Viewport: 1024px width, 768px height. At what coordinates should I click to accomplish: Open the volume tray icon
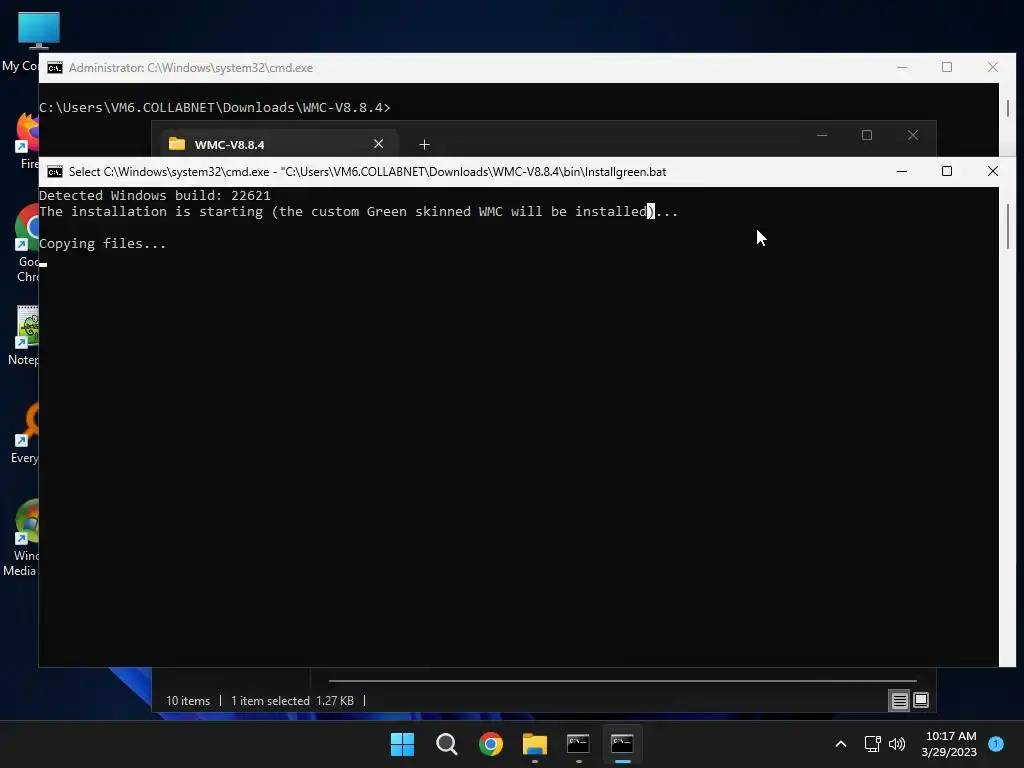pyautogui.click(x=897, y=744)
